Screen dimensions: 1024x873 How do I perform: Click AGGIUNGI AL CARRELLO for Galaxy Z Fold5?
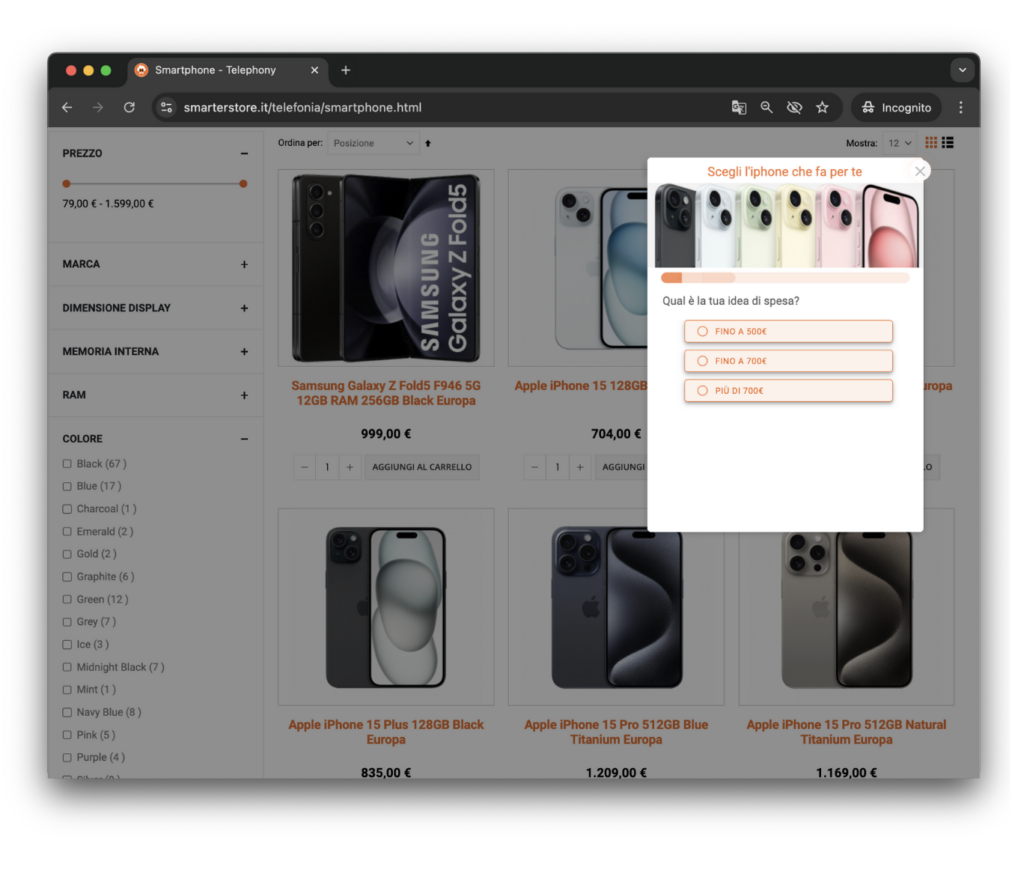point(421,466)
